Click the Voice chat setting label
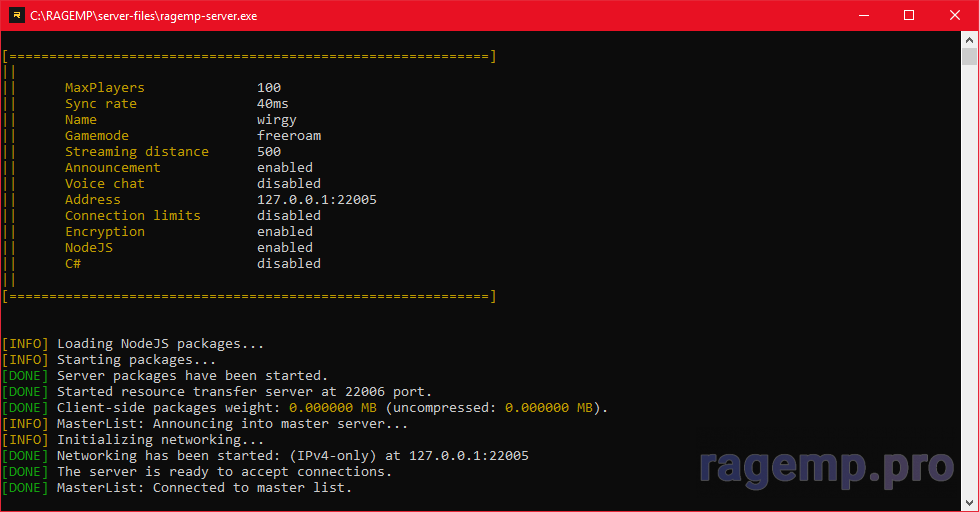979x512 pixels. [x=104, y=184]
